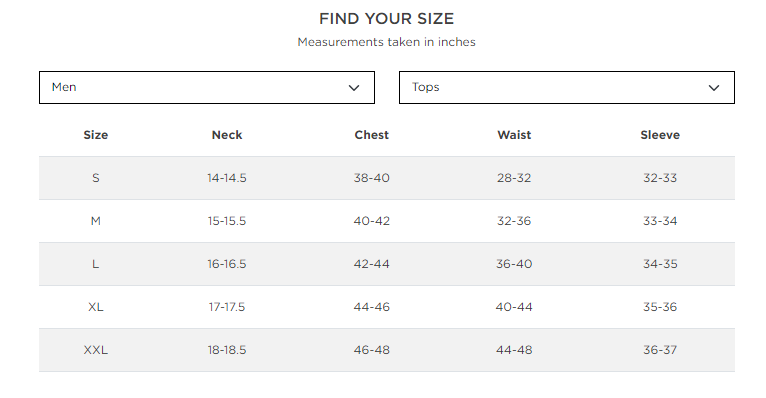Click the 36-40 waist measurement cell
Screen dimensions: 766x398
514,264
